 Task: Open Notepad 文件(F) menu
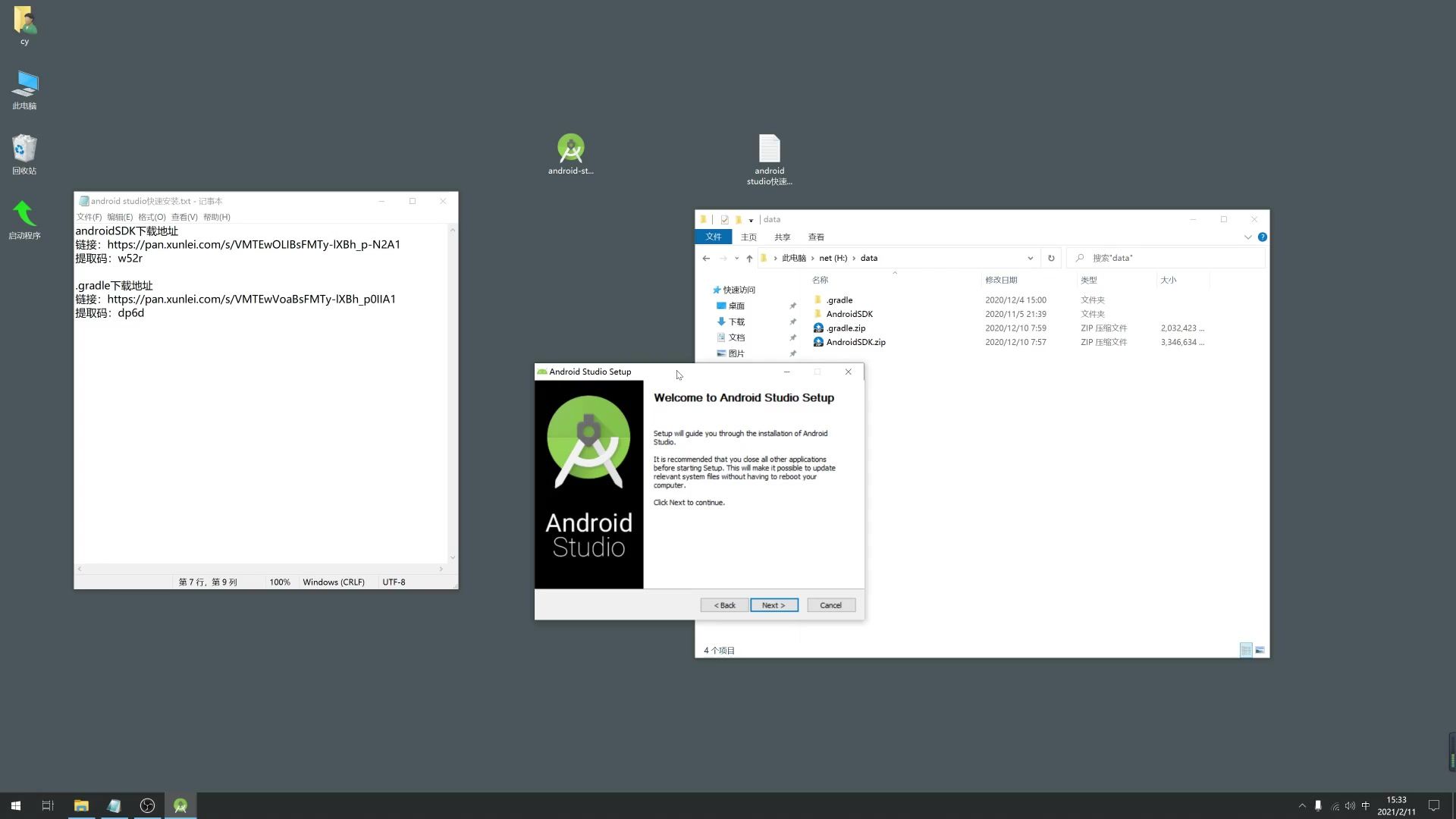[89, 217]
